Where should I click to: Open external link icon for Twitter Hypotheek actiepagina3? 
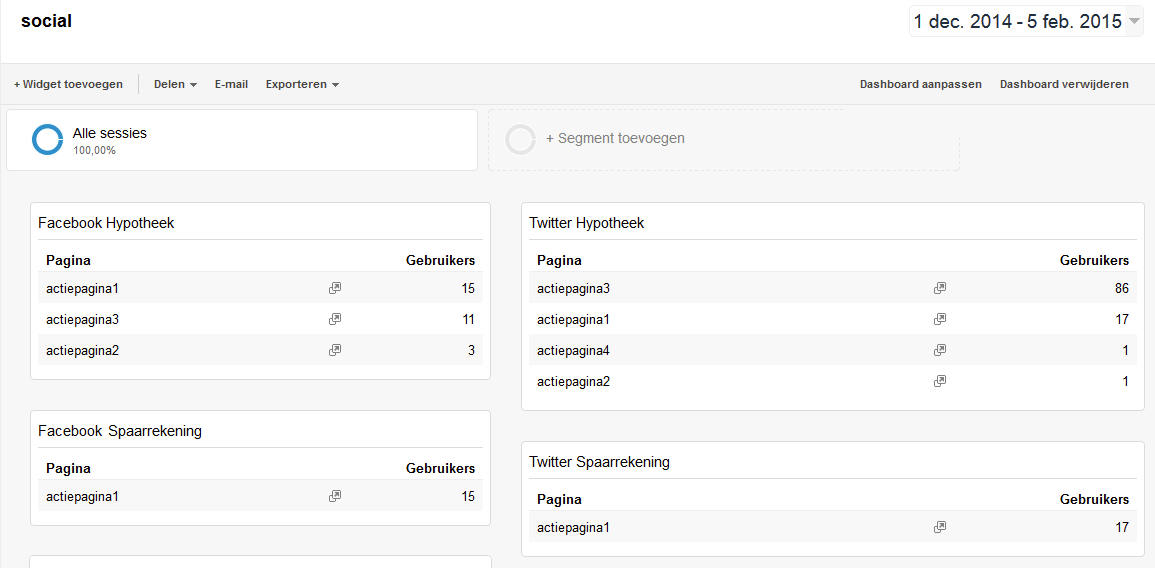pyautogui.click(x=940, y=288)
